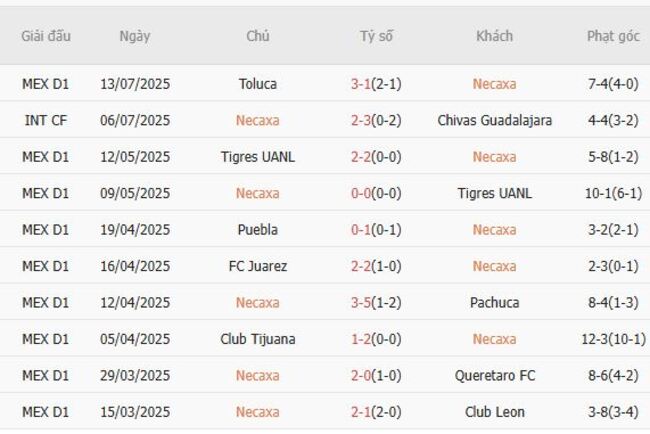Click the date 15/03/2025
This screenshot has height=434, width=650.
click(135, 412)
